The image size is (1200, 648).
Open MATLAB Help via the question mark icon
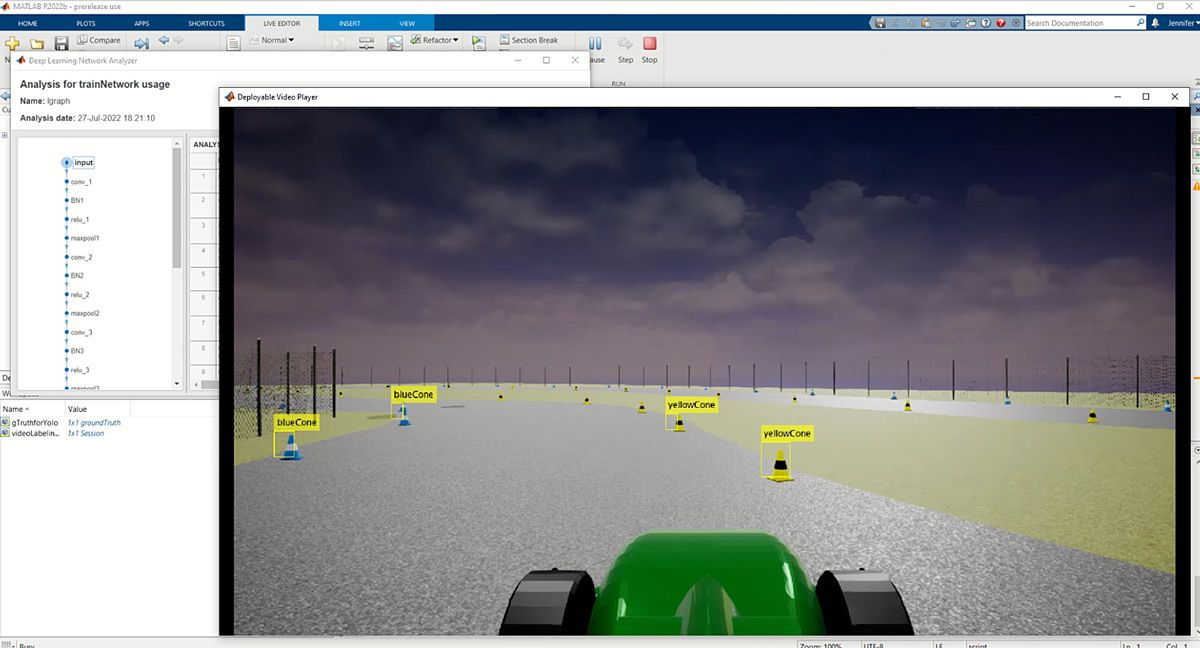pyautogui.click(x=986, y=22)
